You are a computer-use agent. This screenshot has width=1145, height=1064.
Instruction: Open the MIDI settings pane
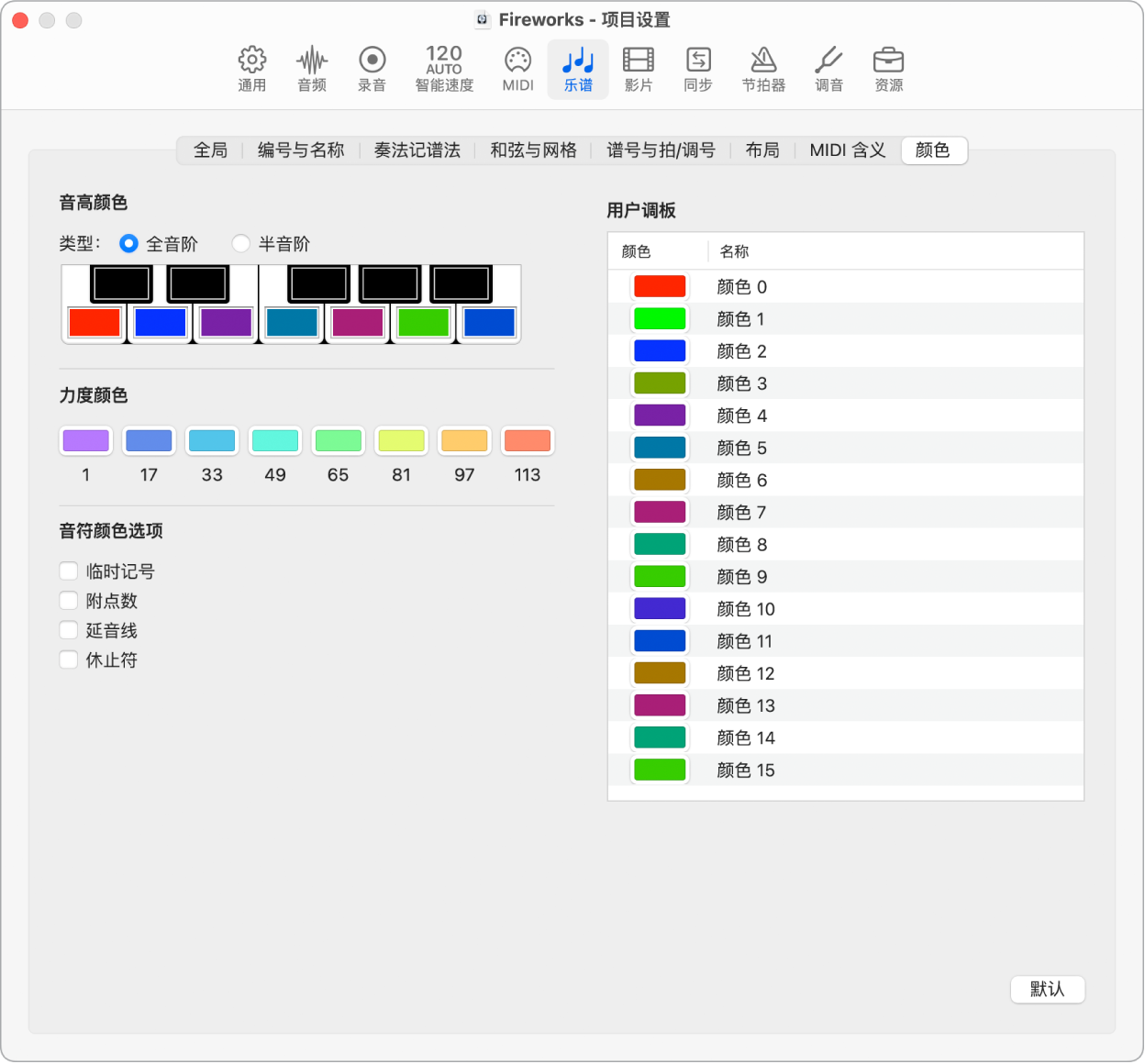(517, 70)
